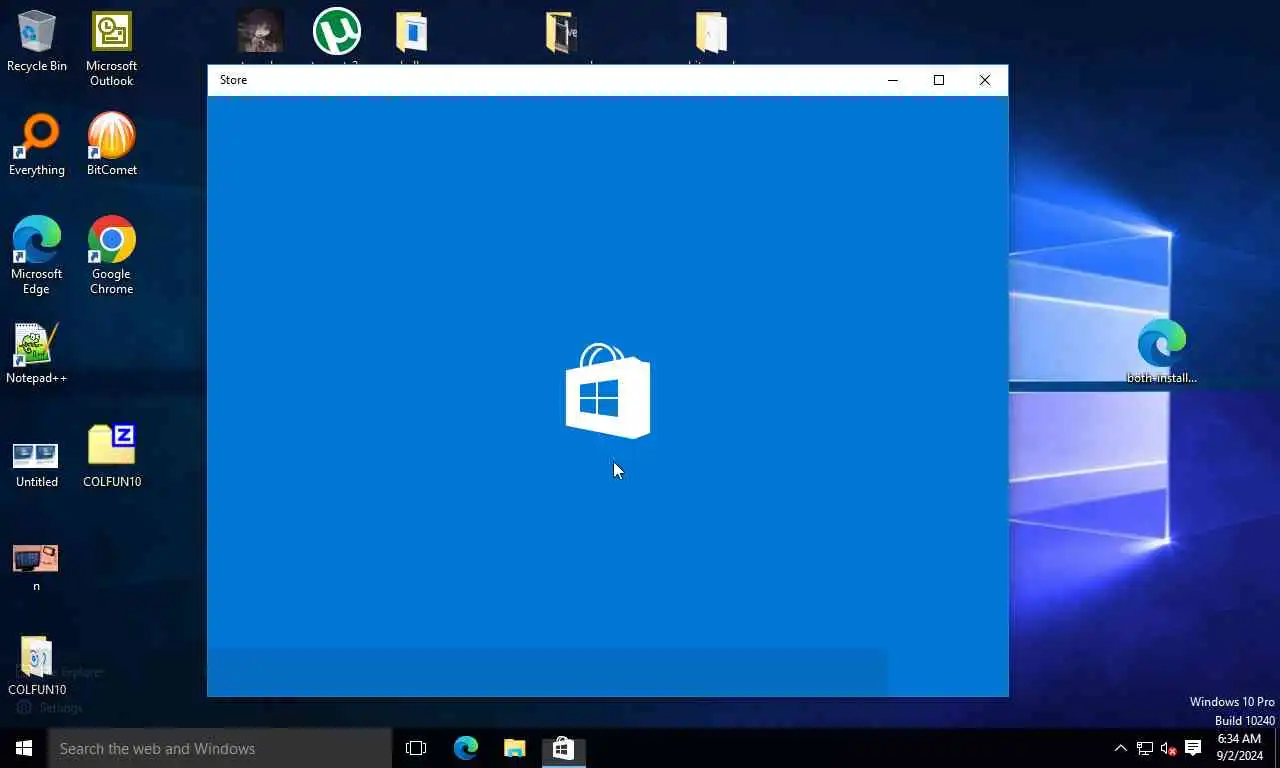Select the COLFUN10 document folder icon
The height and width of the screenshot is (768, 1280).
[x=37, y=665]
